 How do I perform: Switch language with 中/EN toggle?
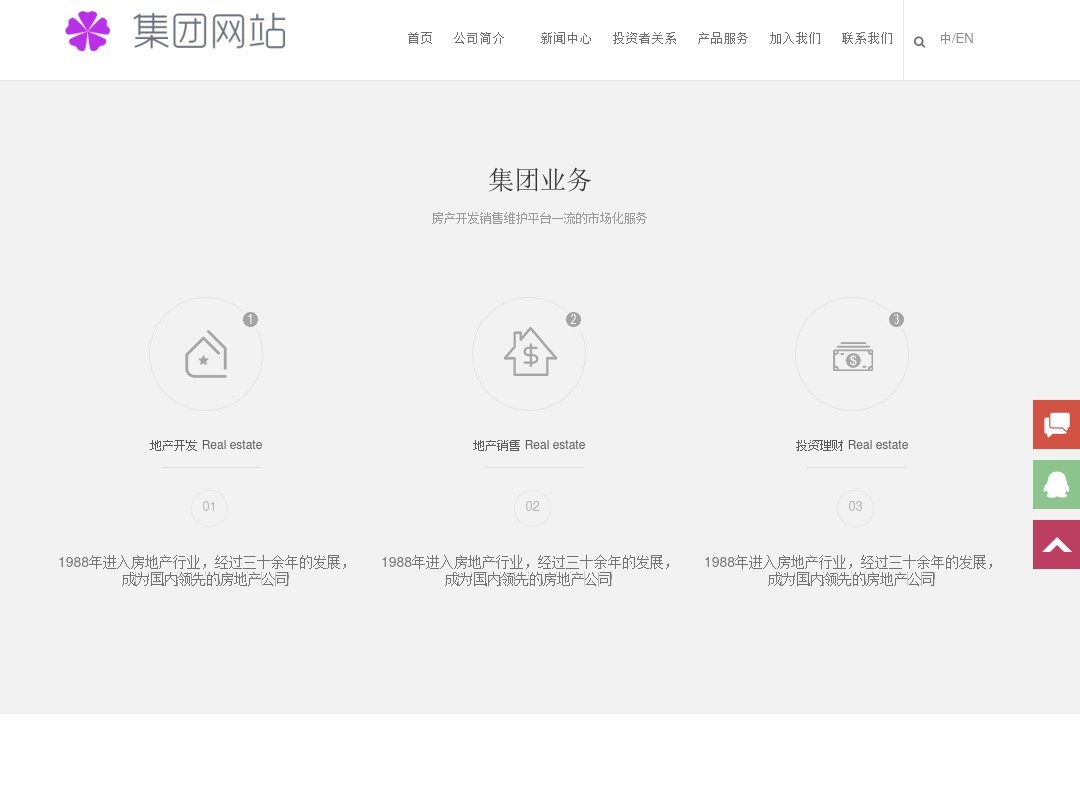956,39
